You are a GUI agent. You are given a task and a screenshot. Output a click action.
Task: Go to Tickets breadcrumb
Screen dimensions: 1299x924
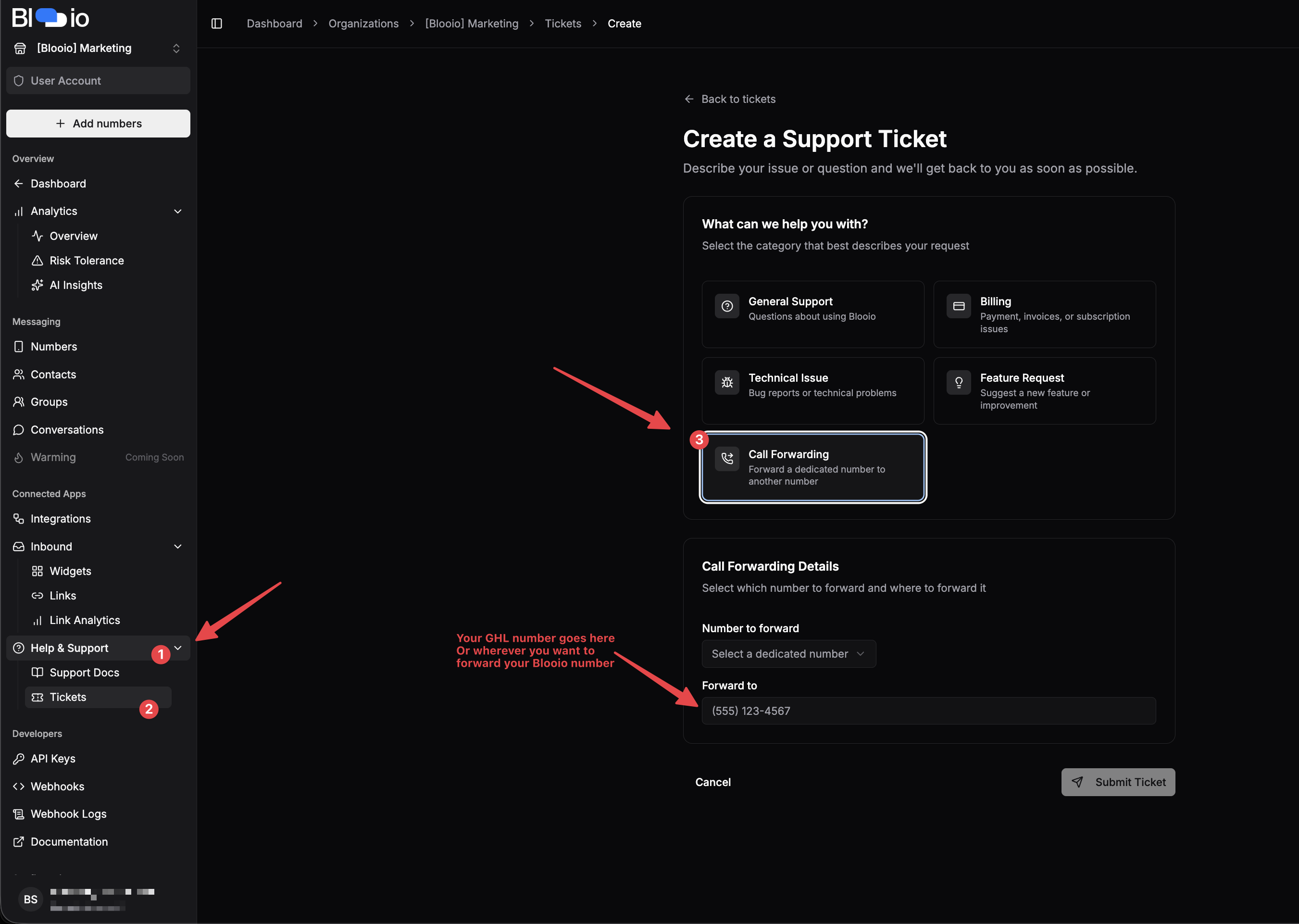click(x=563, y=24)
